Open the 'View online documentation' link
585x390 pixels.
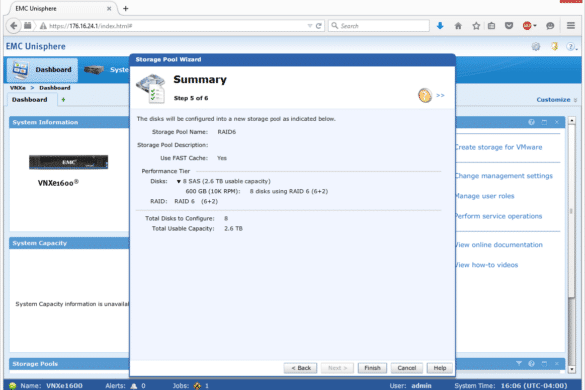[x=499, y=245]
